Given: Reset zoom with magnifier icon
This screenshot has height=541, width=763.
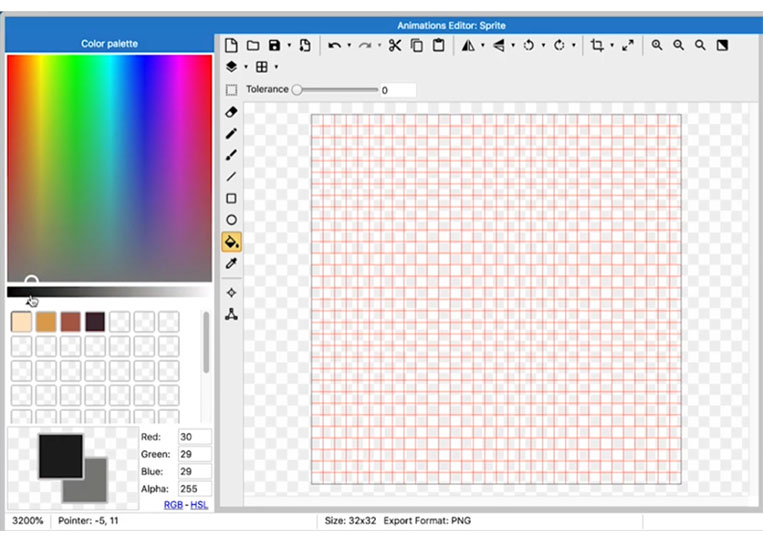Looking at the screenshot, I should 700,45.
